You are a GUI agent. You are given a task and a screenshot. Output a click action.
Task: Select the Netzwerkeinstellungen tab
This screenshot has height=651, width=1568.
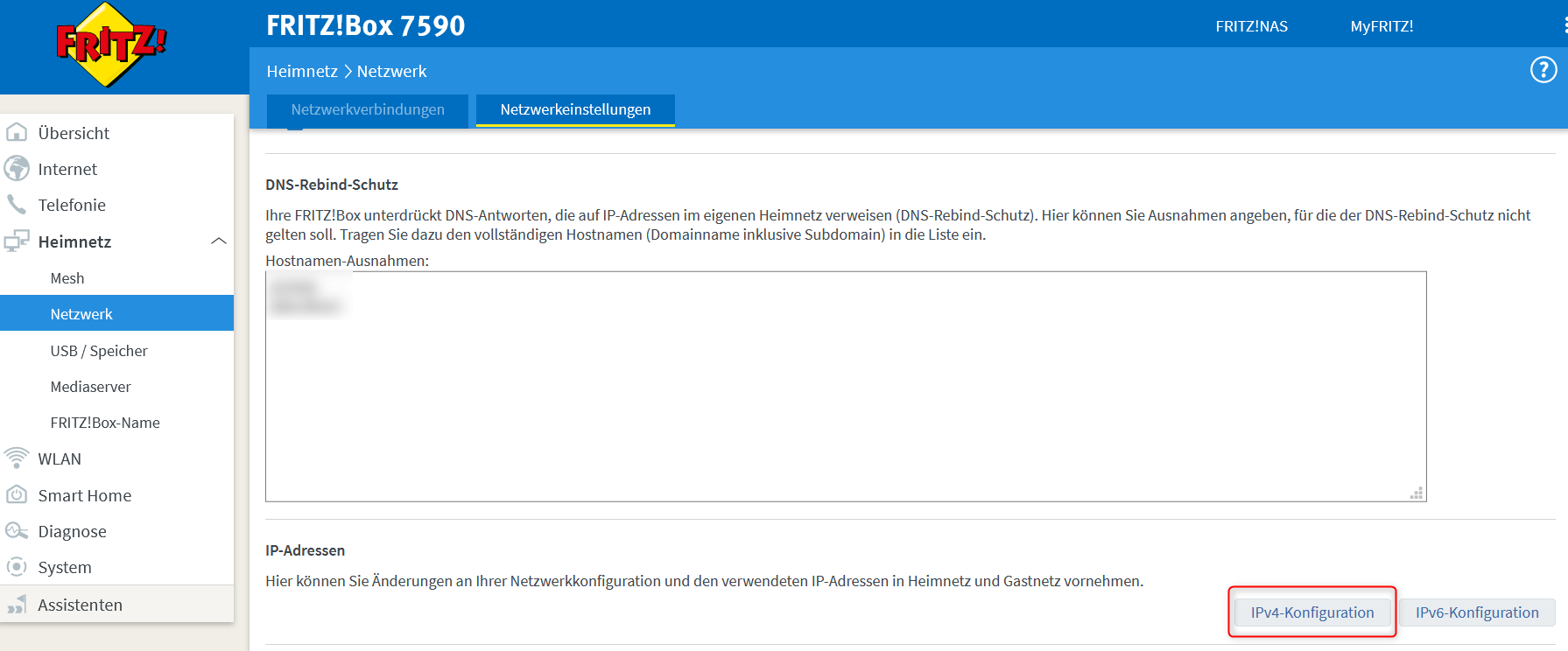pos(575,110)
